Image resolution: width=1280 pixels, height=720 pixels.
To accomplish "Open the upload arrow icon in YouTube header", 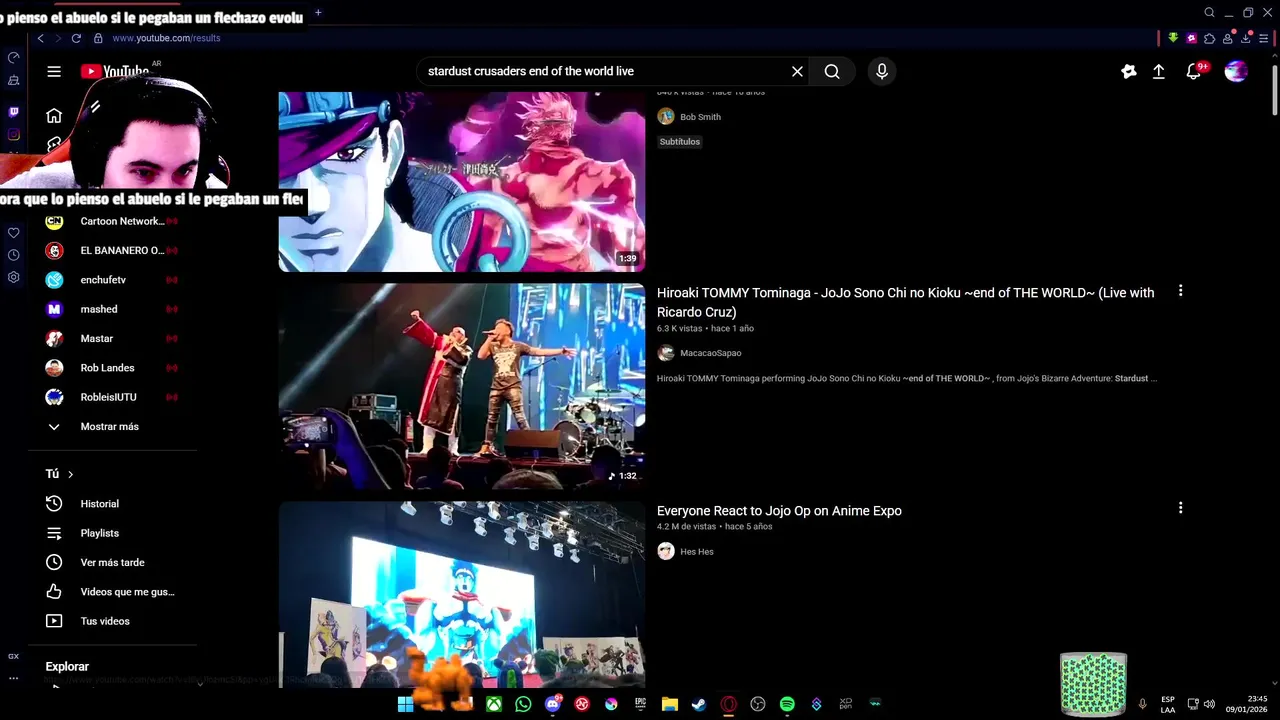I will click(x=1158, y=71).
